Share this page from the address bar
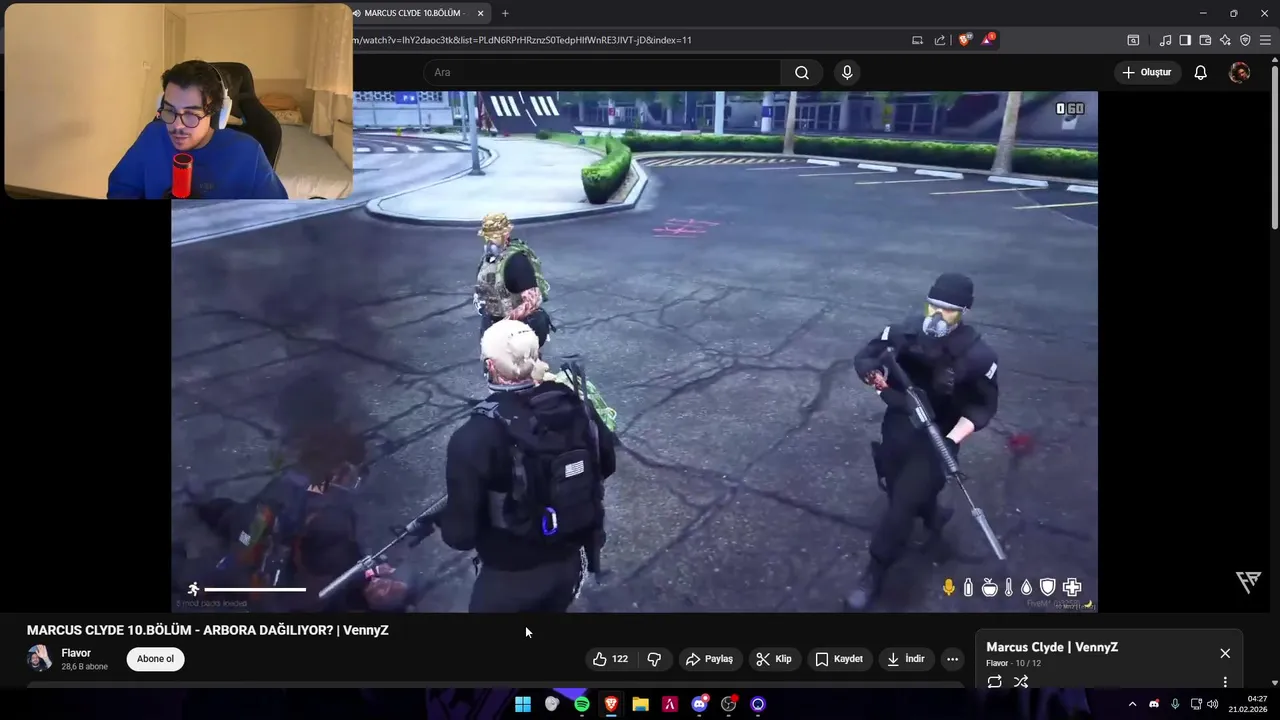Viewport: 1280px width, 720px height. [940, 40]
